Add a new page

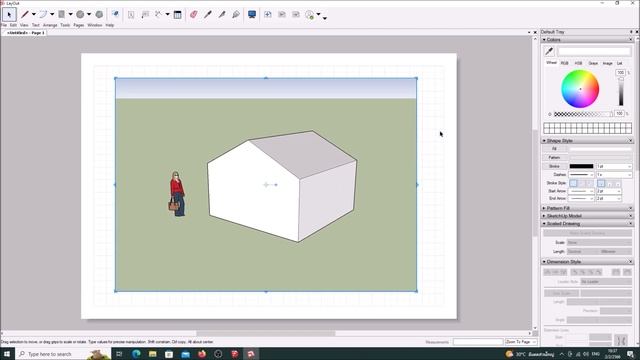[x=268, y=15]
